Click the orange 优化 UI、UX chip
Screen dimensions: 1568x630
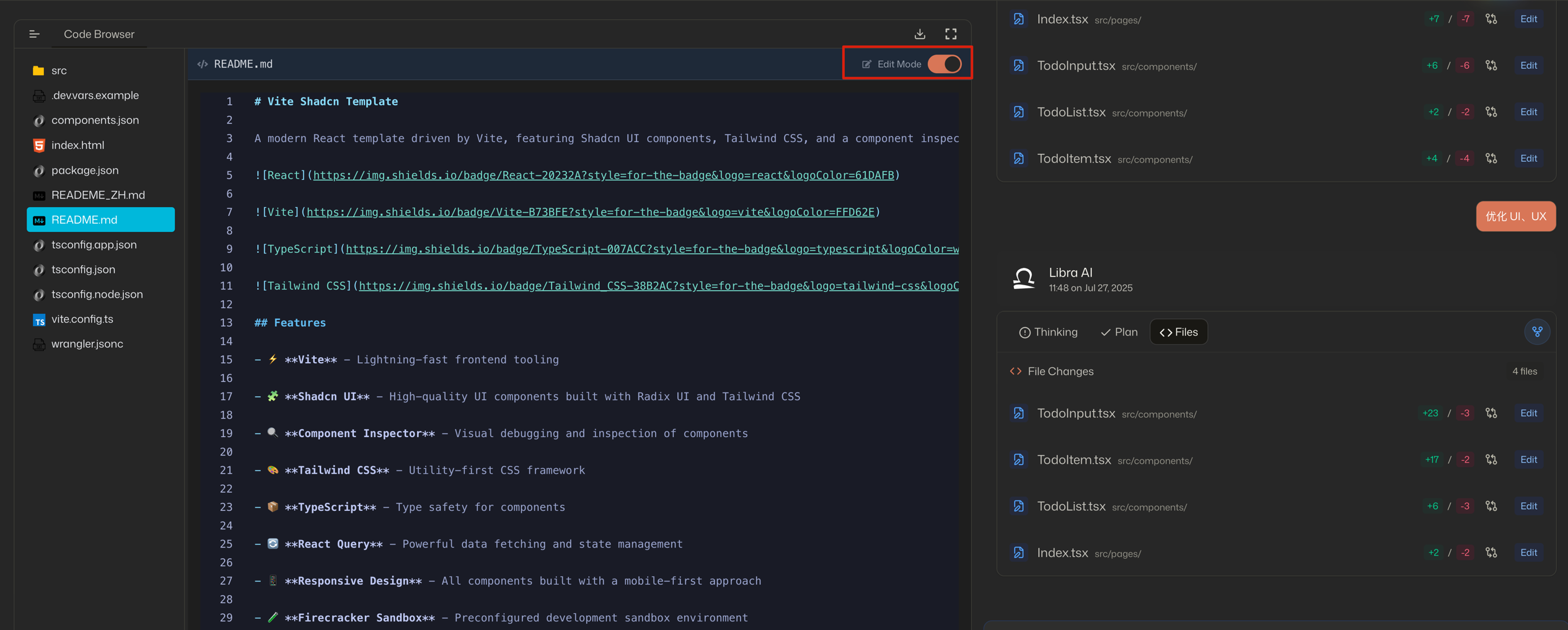click(x=1516, y=216)
